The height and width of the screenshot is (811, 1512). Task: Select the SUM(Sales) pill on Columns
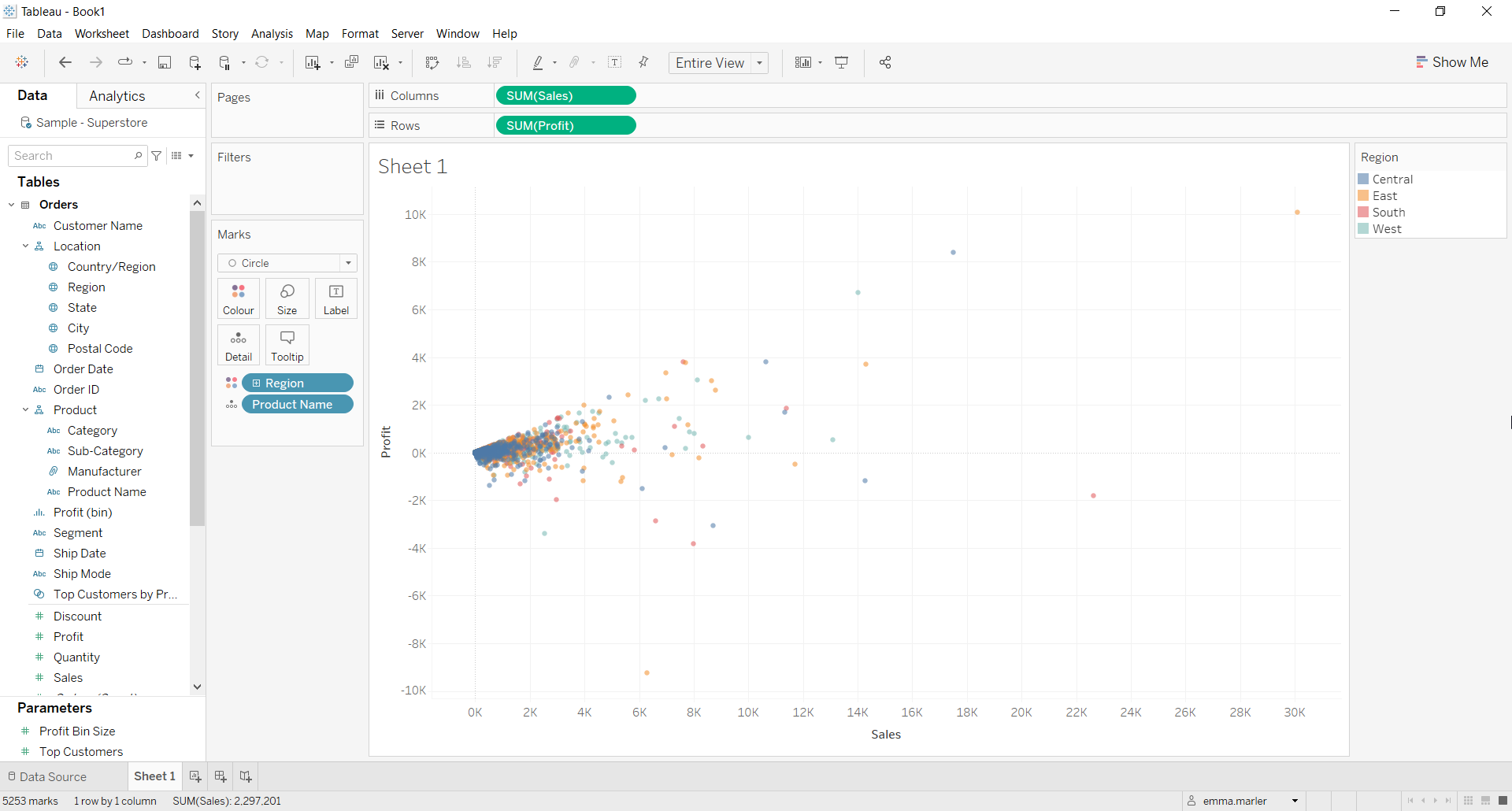pyautogui.click(x=565, y=95)
